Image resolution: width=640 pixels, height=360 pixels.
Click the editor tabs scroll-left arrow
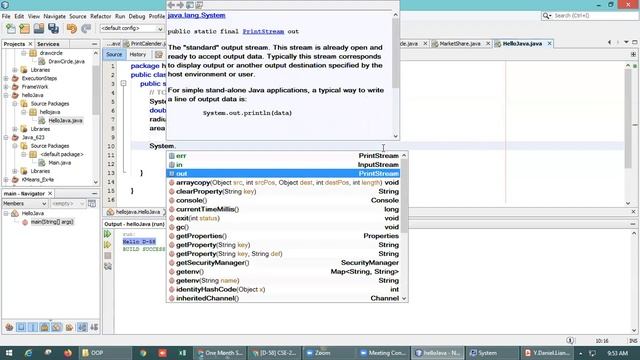[610, 42]
